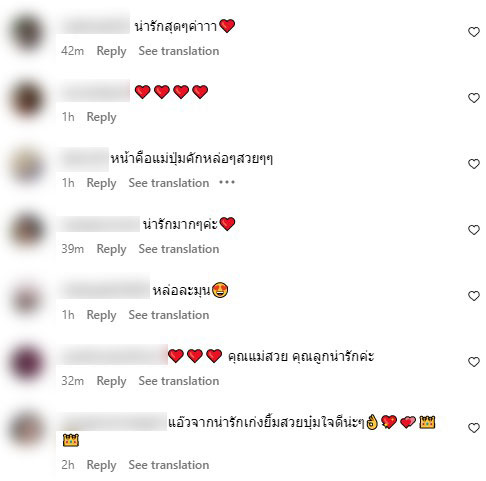Reply to the 39m comment

point(111,249)
